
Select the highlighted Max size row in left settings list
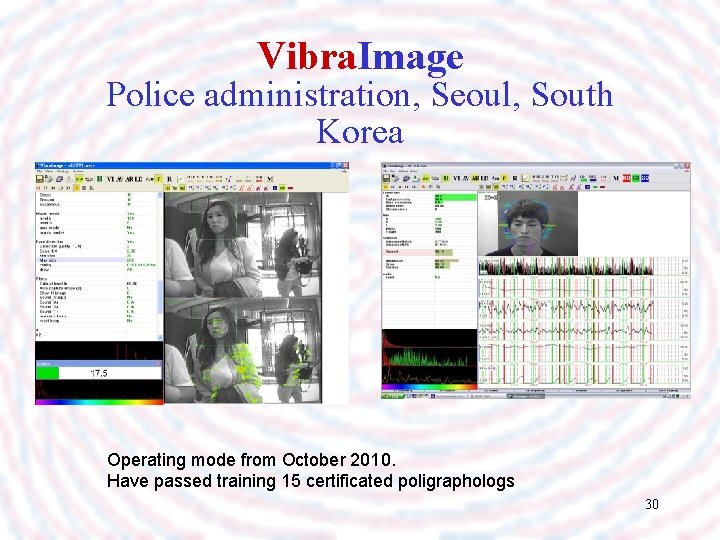(96, 260)
